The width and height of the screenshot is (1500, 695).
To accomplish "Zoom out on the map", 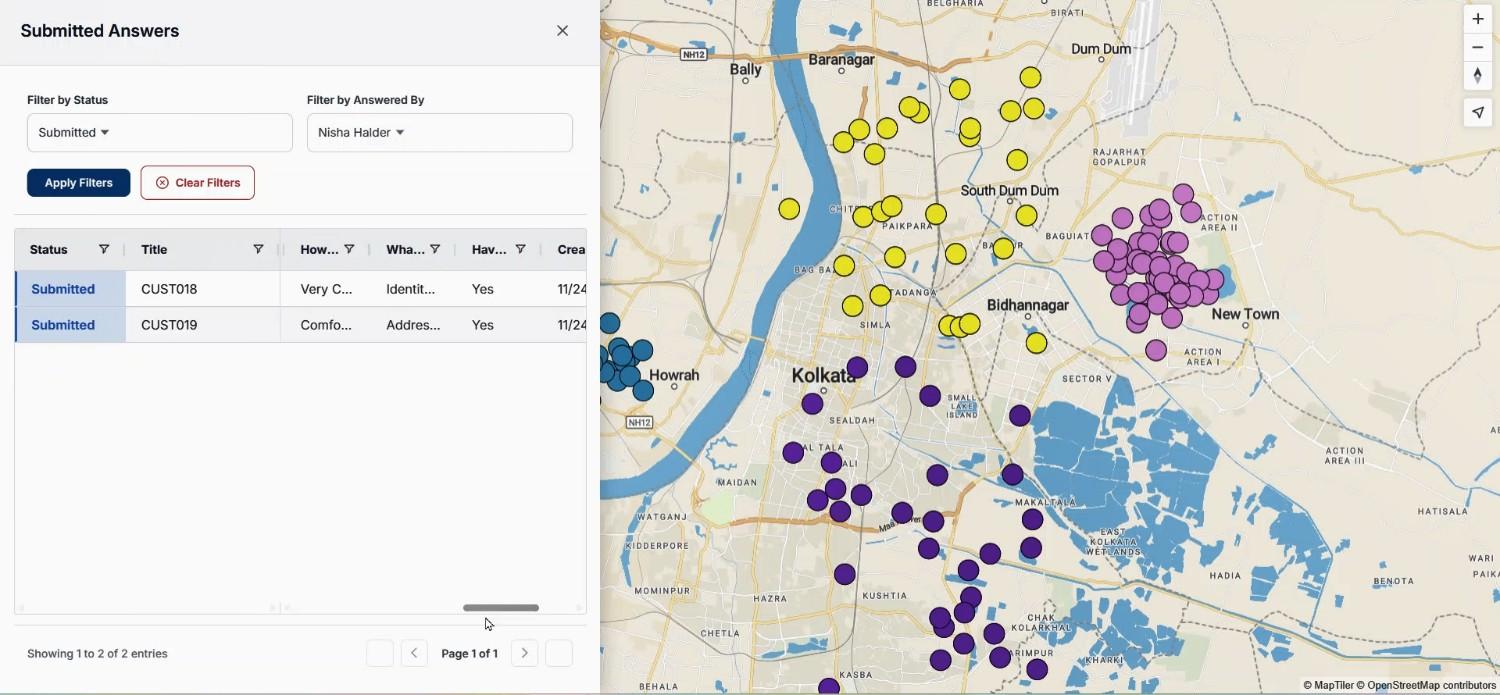I will click(x=1477, y=48).
